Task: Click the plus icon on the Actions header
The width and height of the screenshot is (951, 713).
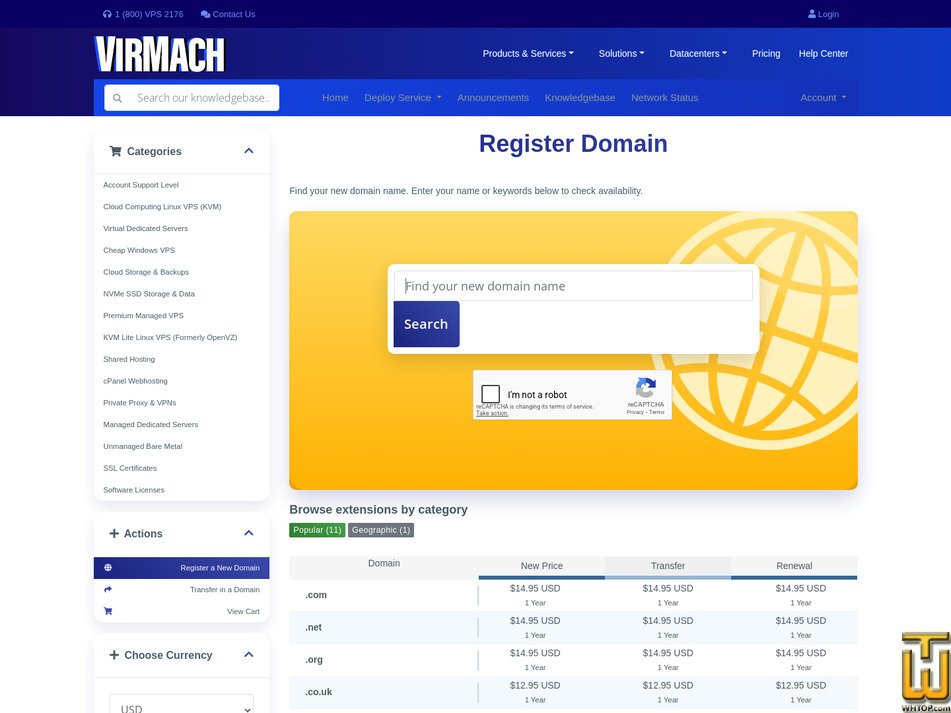Action: point(113,533)
